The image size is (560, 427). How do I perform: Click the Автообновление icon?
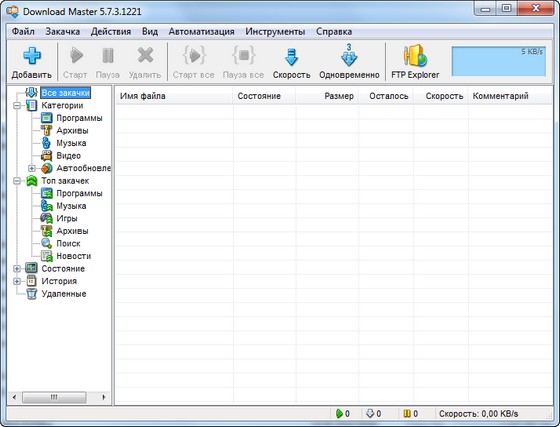[46, 168]
